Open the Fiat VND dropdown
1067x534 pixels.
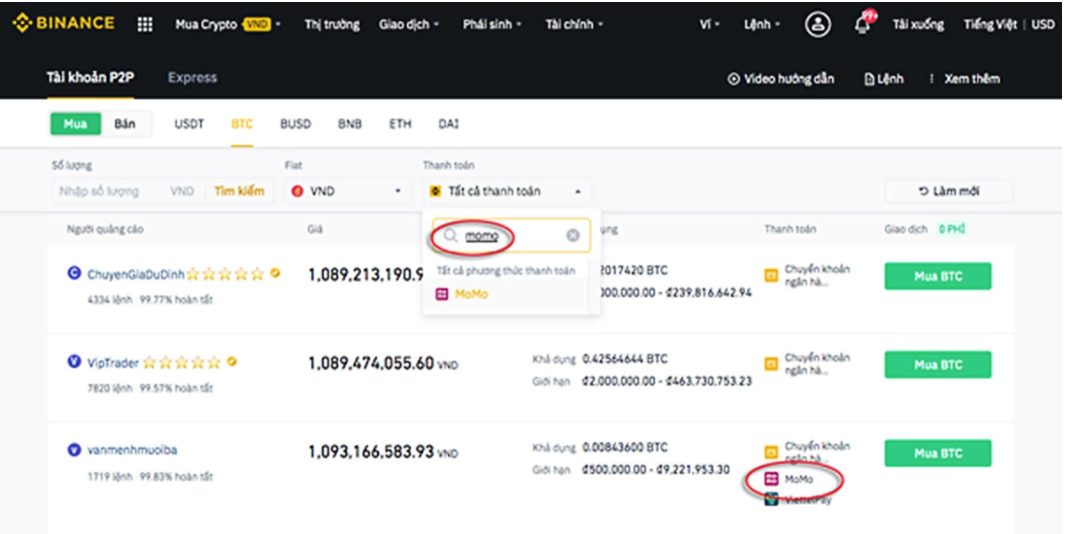point(348,191)
